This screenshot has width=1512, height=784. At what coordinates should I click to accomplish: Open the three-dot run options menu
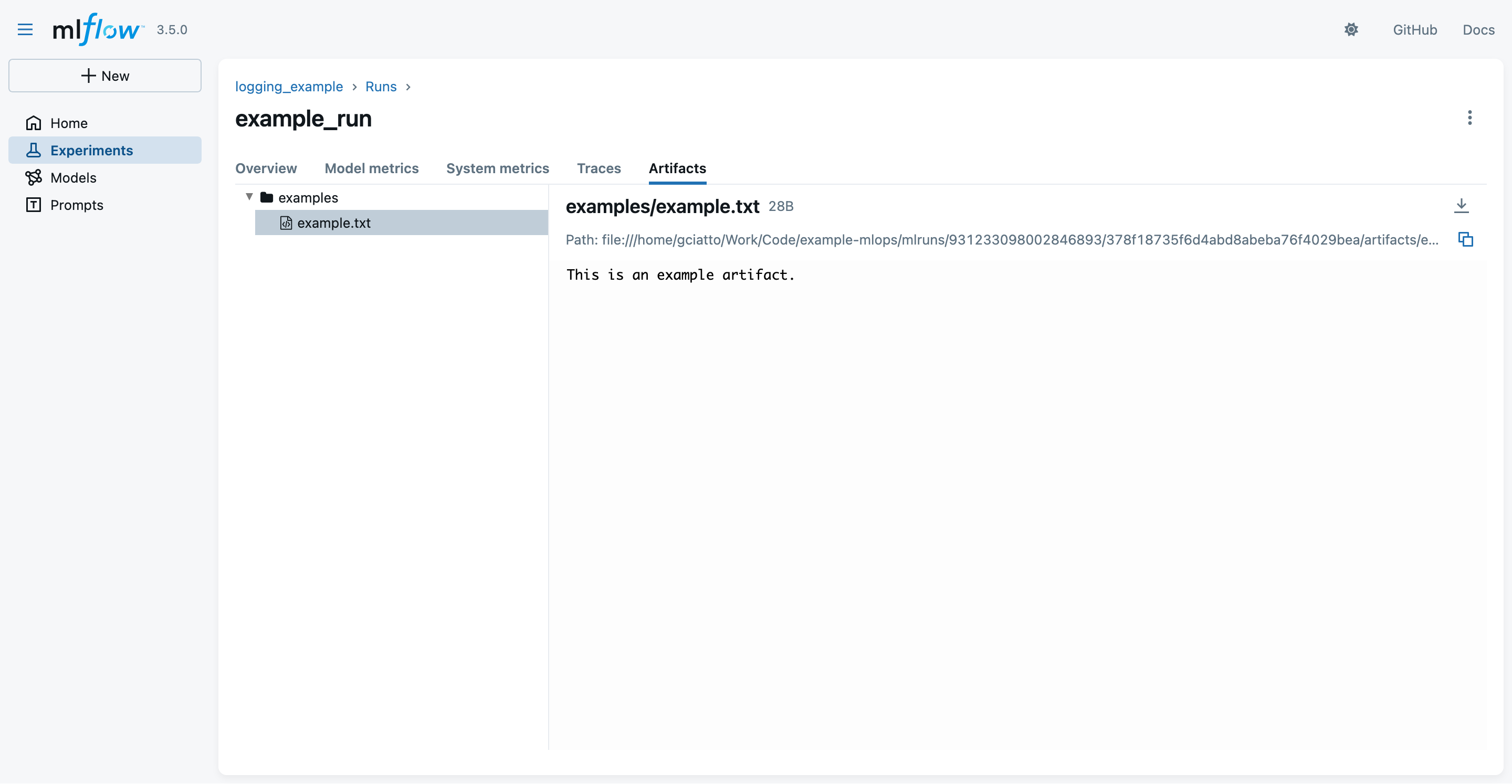(x=1469, y=118)
